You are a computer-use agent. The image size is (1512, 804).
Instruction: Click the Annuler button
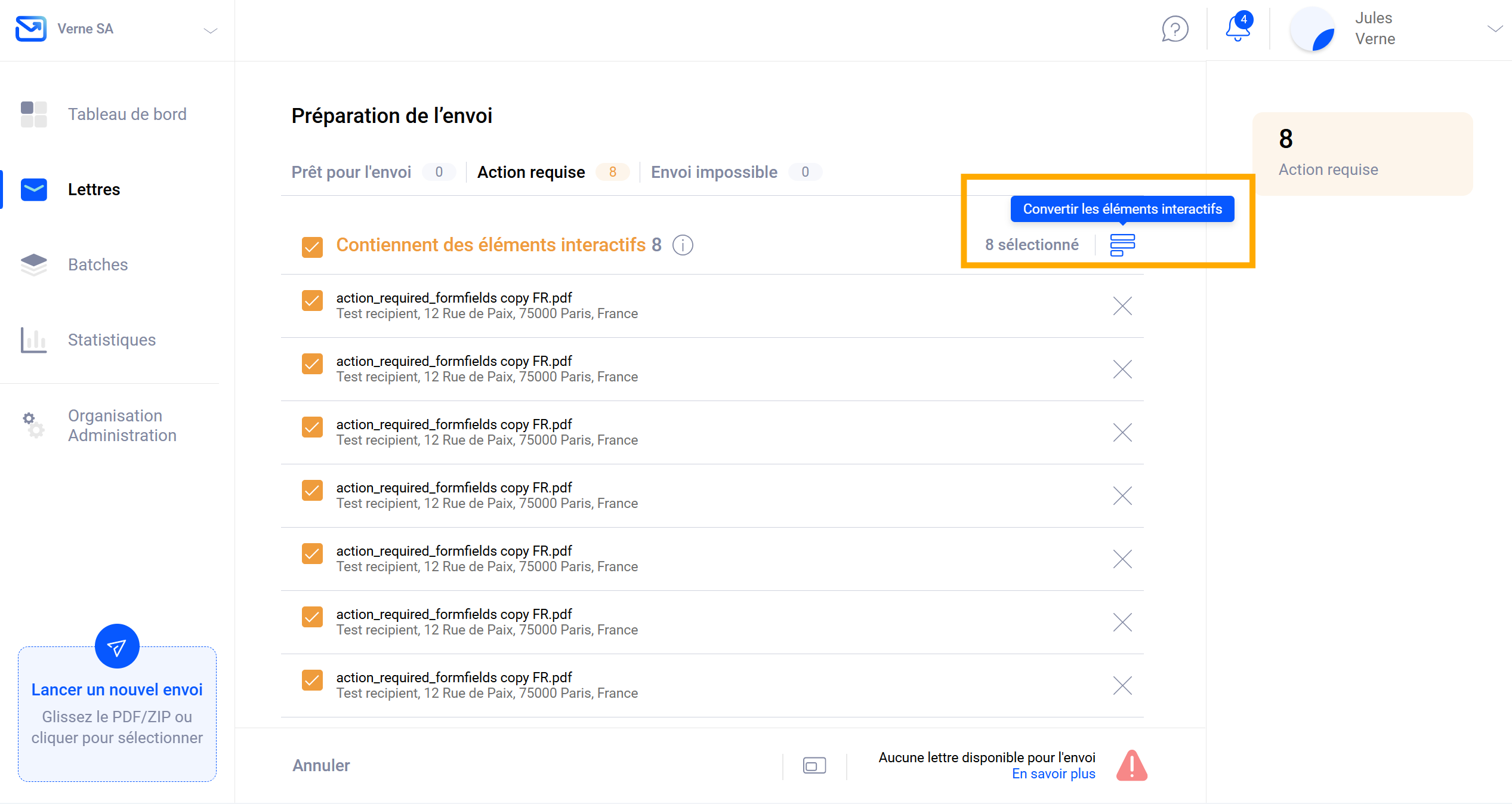point(321,765)
